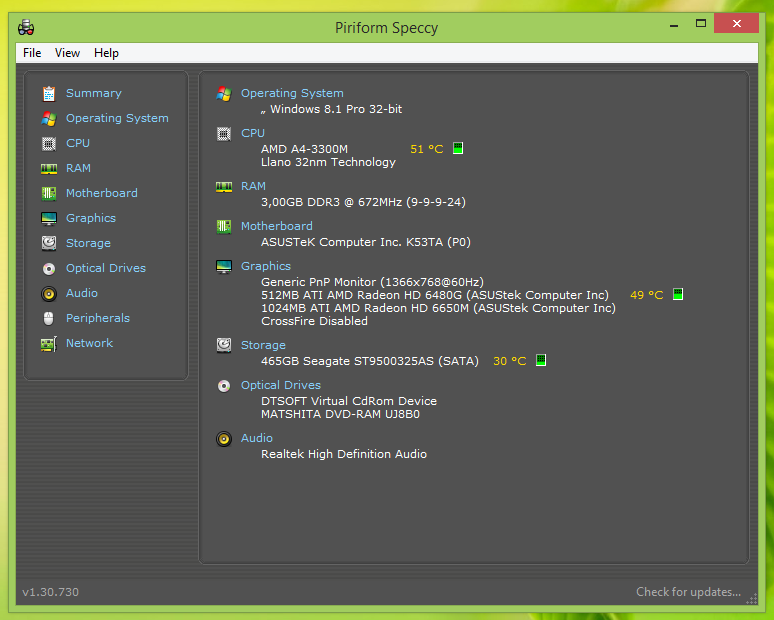
Task: Open the RAM section in sidebar
Action: coord(78,168)
